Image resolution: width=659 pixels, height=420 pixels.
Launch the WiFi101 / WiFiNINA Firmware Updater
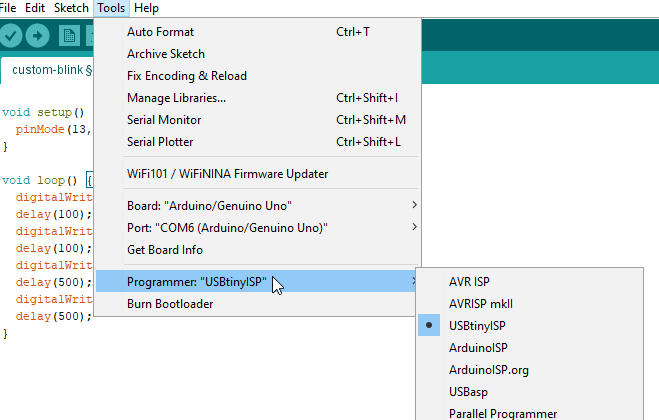pos(227,173)
